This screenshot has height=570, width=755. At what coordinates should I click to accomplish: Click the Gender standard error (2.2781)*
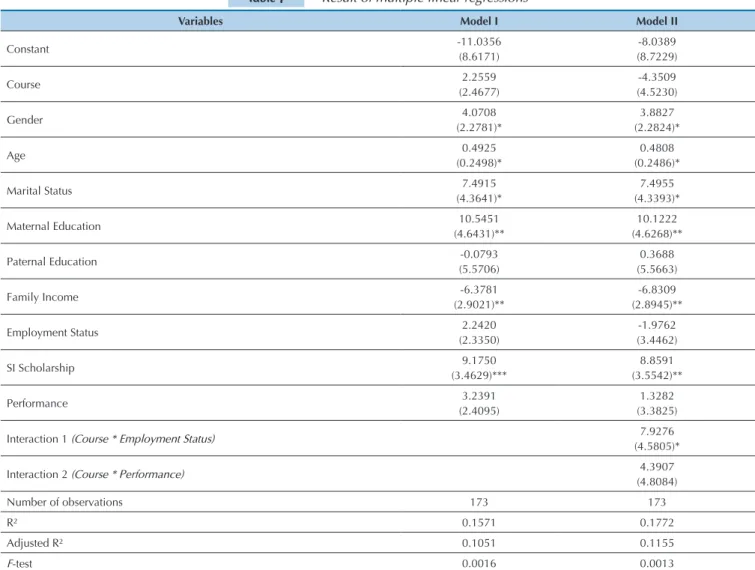click(x=479, y=128)
